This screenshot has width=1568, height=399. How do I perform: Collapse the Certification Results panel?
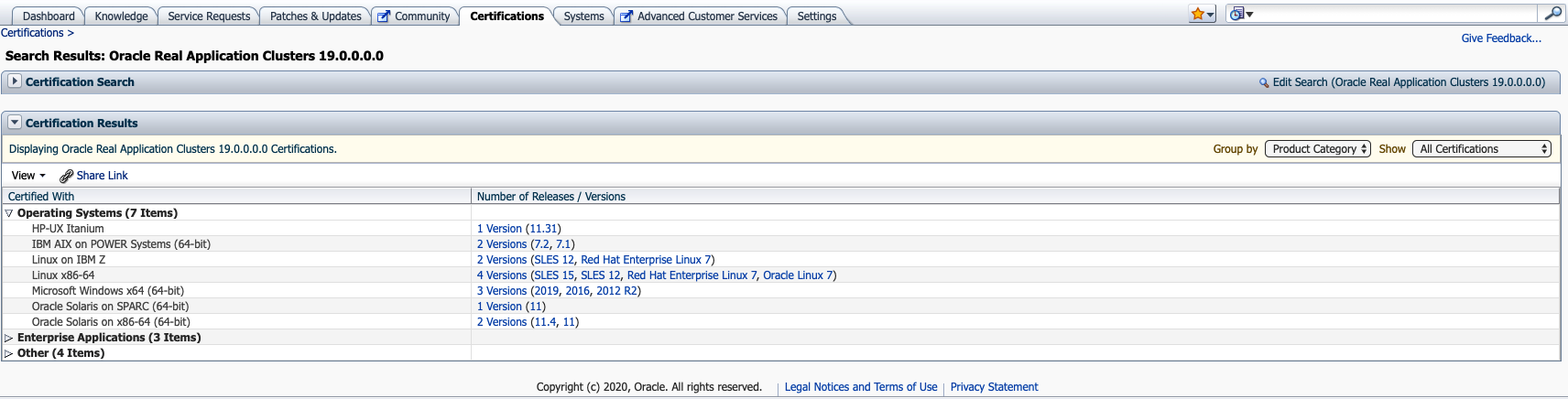[x=15, y=123]
